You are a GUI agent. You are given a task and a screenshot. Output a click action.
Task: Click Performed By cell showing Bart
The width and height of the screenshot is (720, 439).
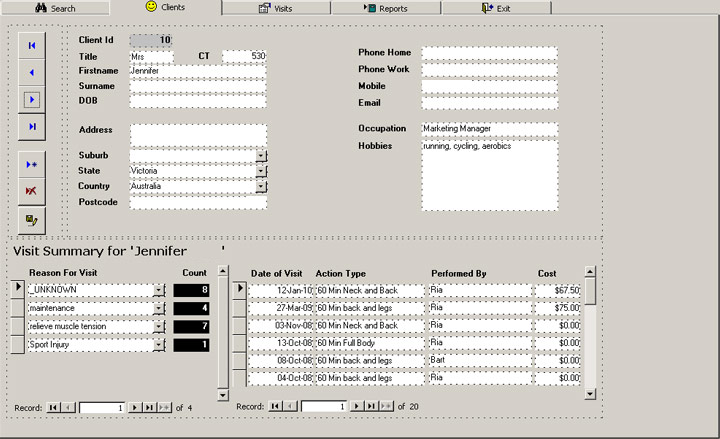pyautogui.click(x=480, y=360)
